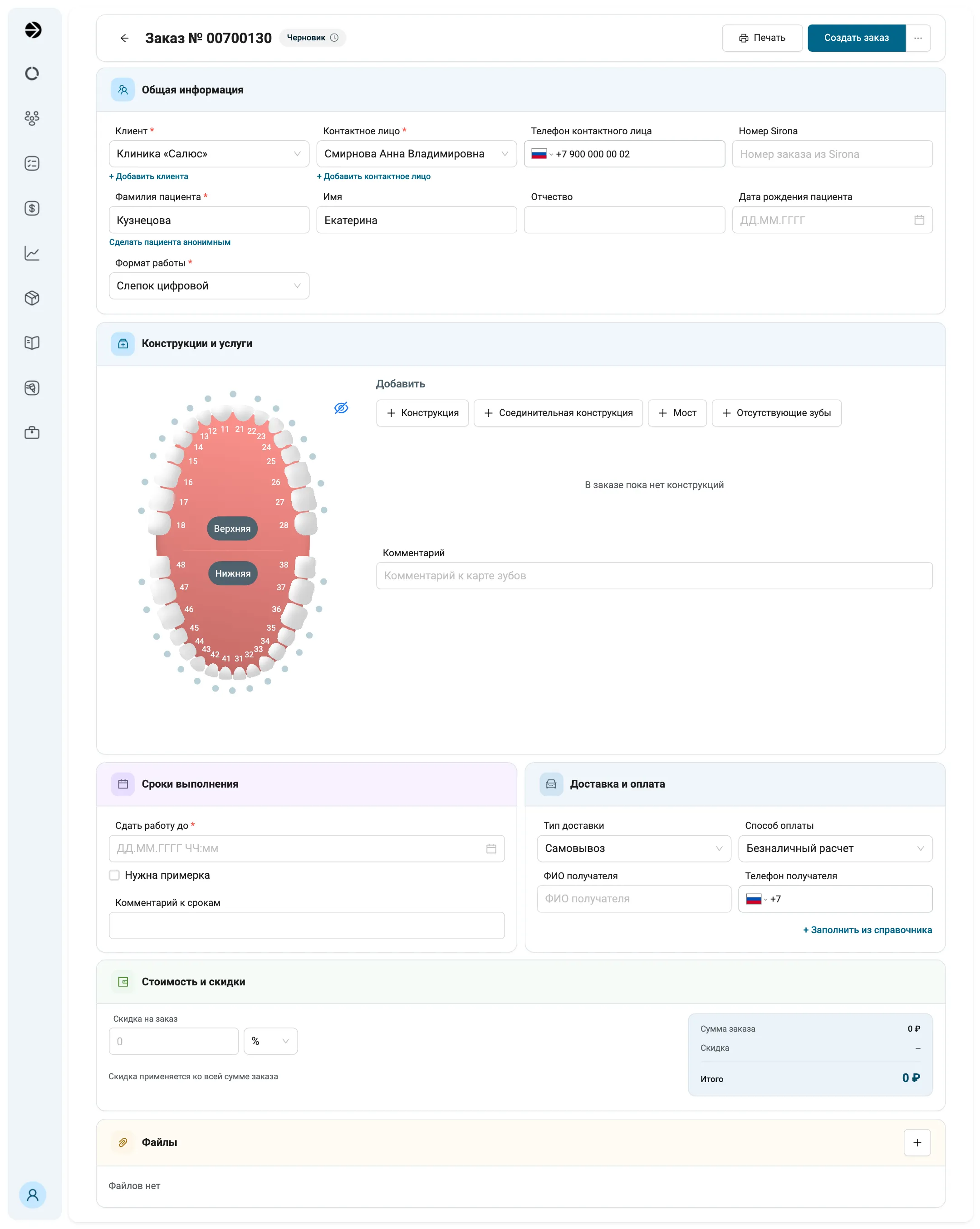Open the user profile avatar
The height and width of the screenshot is (1229, 980).
tap(33, 1194)
